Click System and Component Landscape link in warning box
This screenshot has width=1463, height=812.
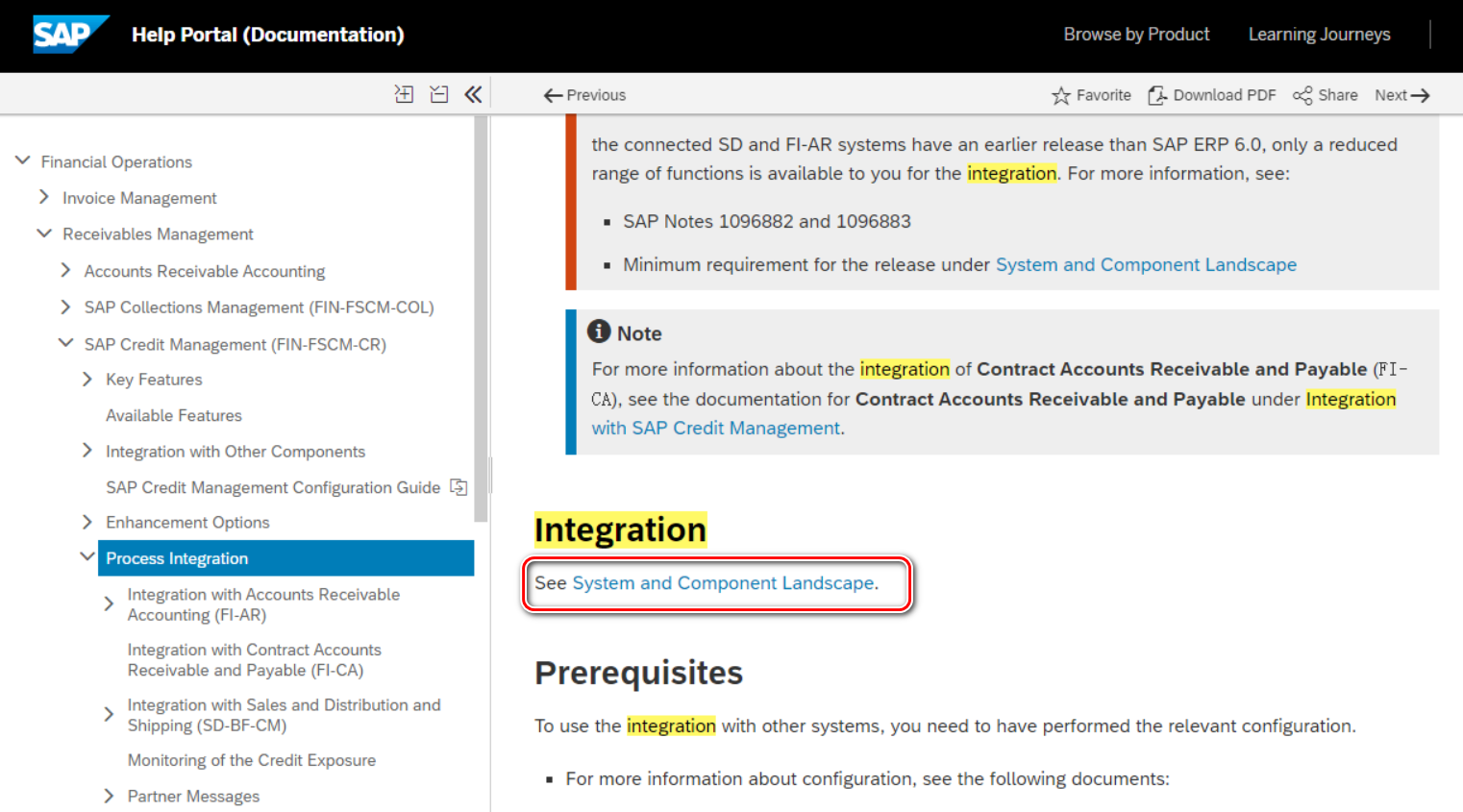tap(1146, 264)
